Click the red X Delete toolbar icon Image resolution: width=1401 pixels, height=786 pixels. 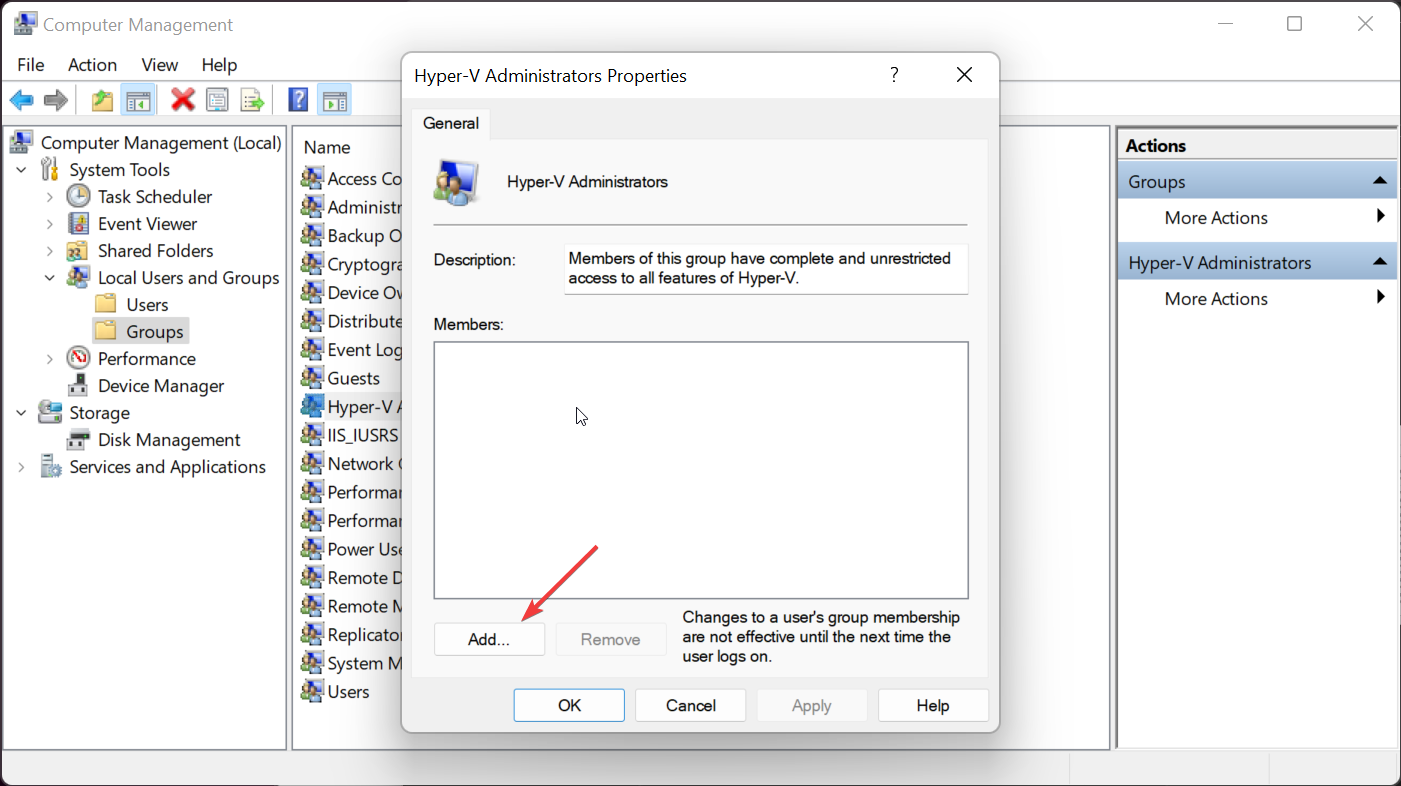tap(183, 100)
